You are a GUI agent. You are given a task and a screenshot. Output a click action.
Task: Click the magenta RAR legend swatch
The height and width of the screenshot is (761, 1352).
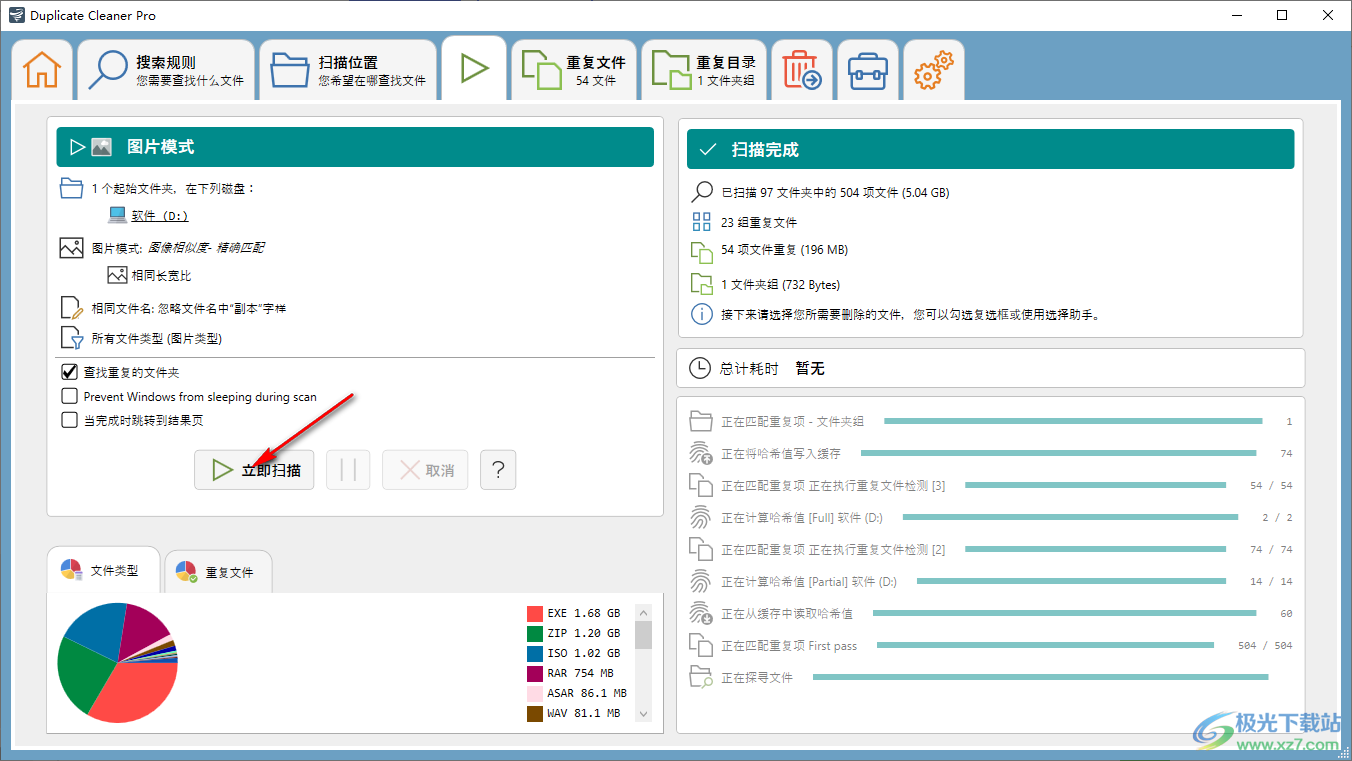(535, 673)
